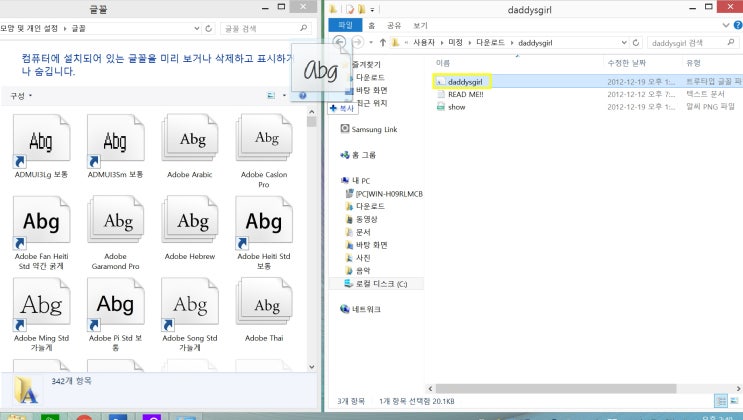The height and width of the screenshot is (420, 743).
Task: Open the 홈 home ribbon tab
Action: [x=372, y=26]
